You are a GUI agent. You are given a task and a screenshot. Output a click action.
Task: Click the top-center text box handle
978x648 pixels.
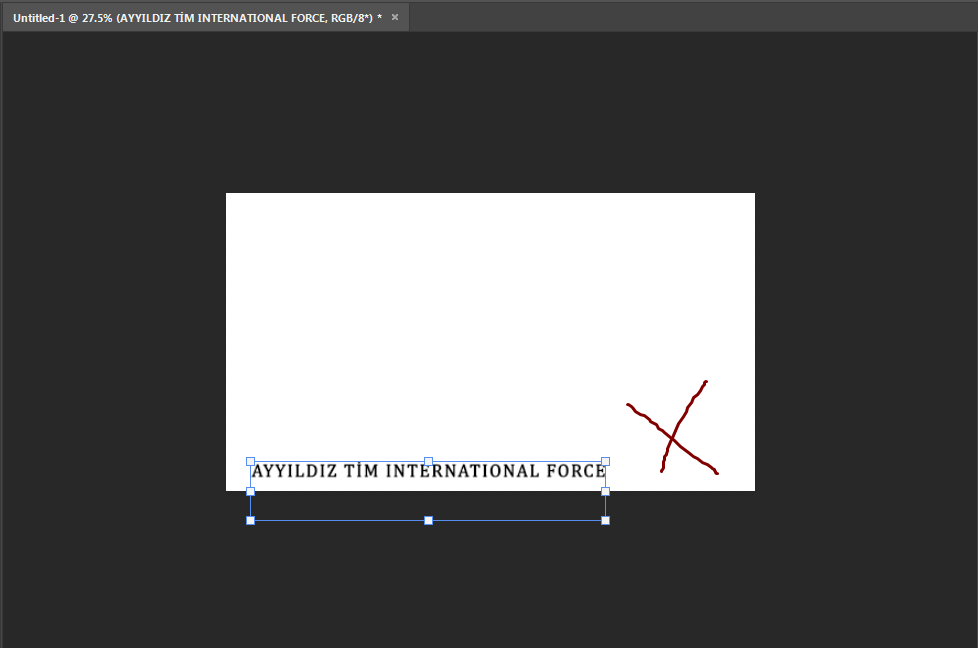(x=428, y=462)
